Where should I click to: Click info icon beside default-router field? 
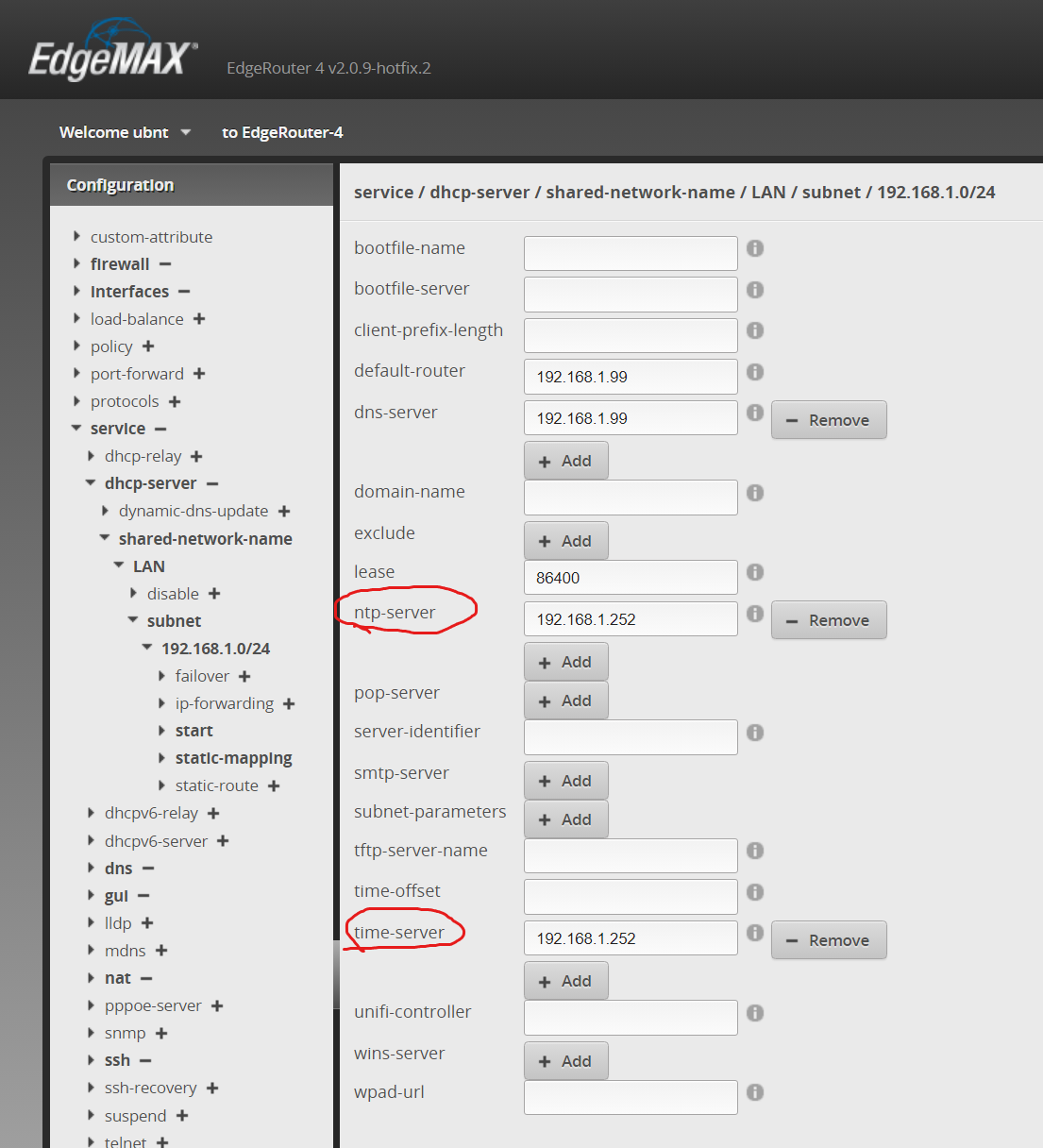click(755, 372)
